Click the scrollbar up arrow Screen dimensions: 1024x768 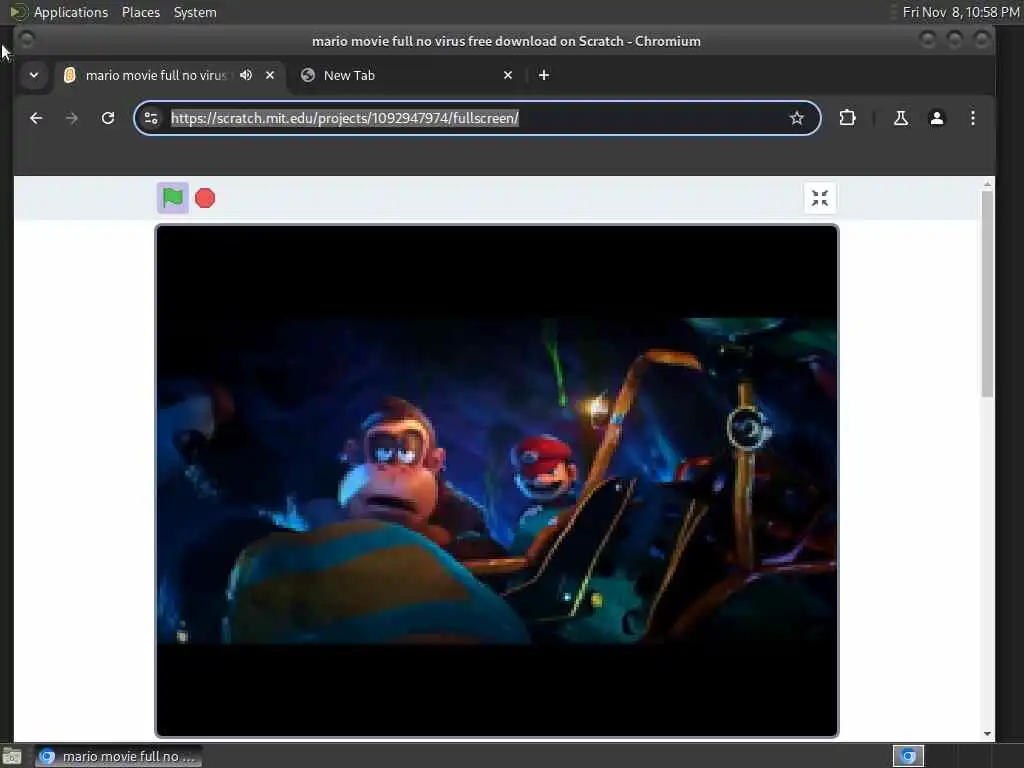[987, 184]
